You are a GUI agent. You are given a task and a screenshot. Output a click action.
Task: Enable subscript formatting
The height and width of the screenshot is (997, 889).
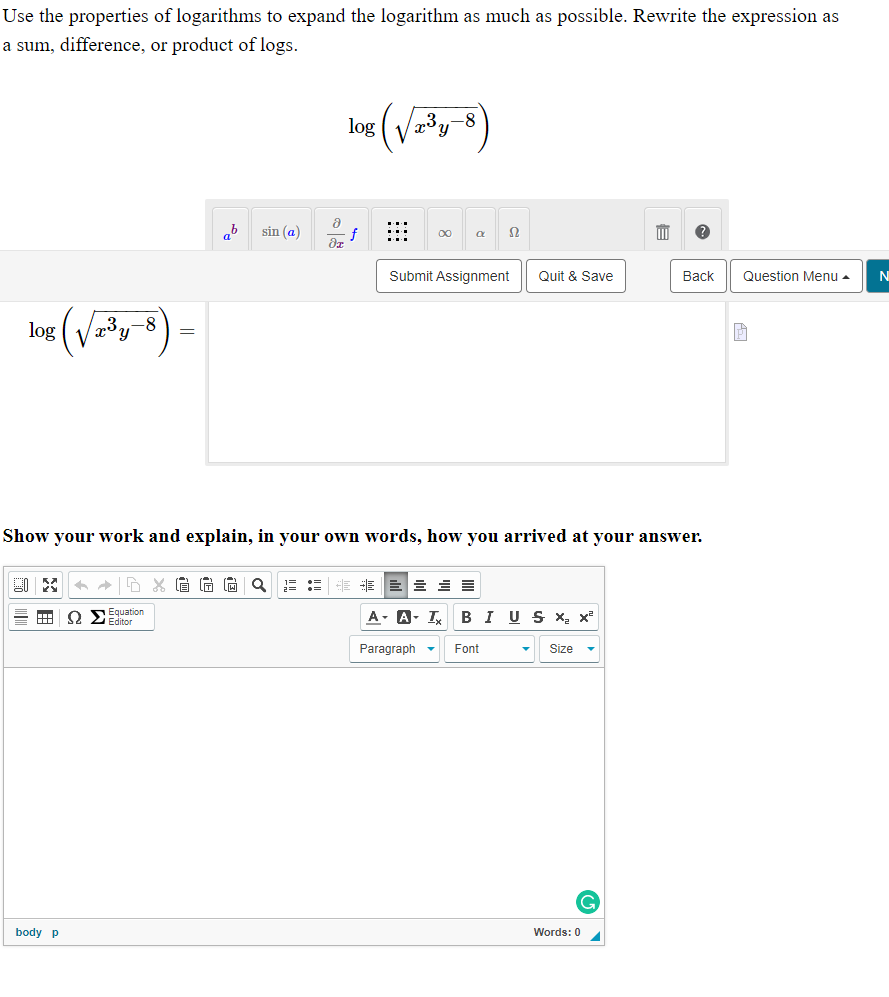click(562, 617)
